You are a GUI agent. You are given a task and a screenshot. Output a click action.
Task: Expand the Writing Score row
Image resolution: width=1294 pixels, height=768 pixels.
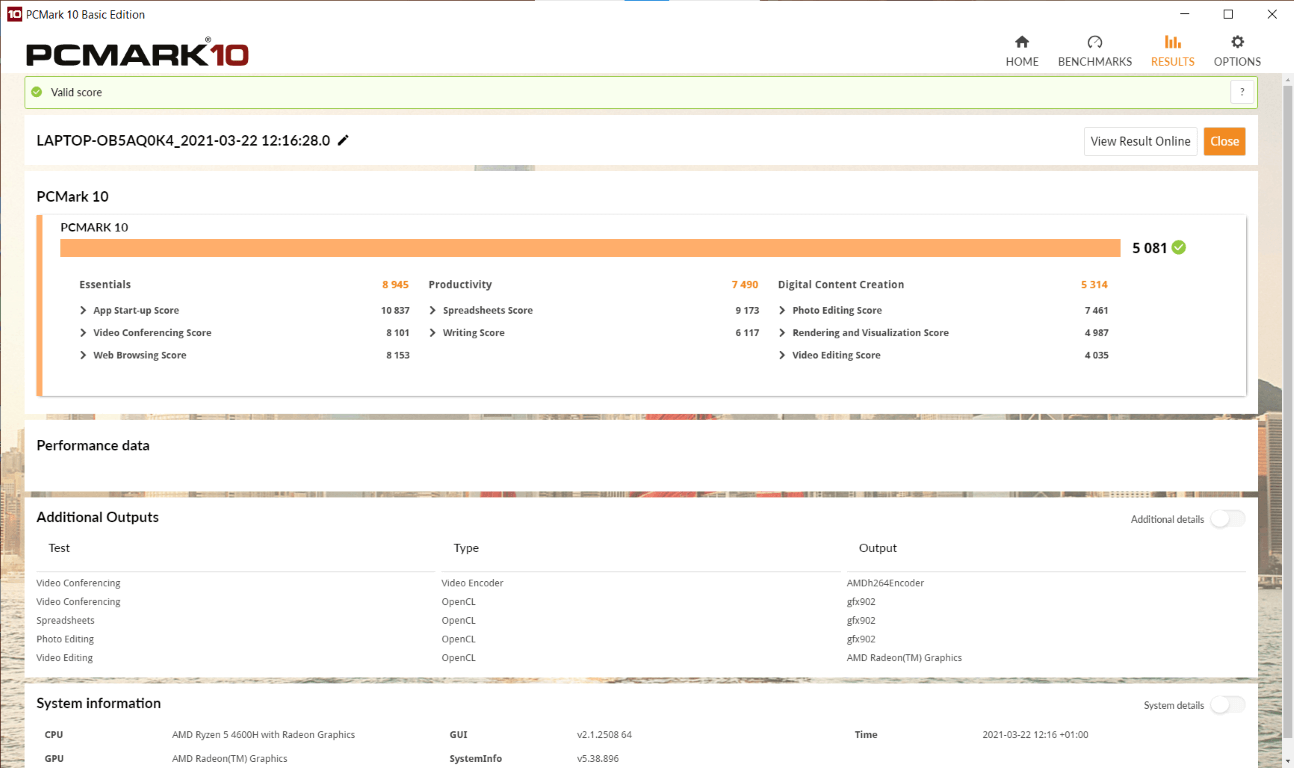pyautogui.click(x=433, y=333)
